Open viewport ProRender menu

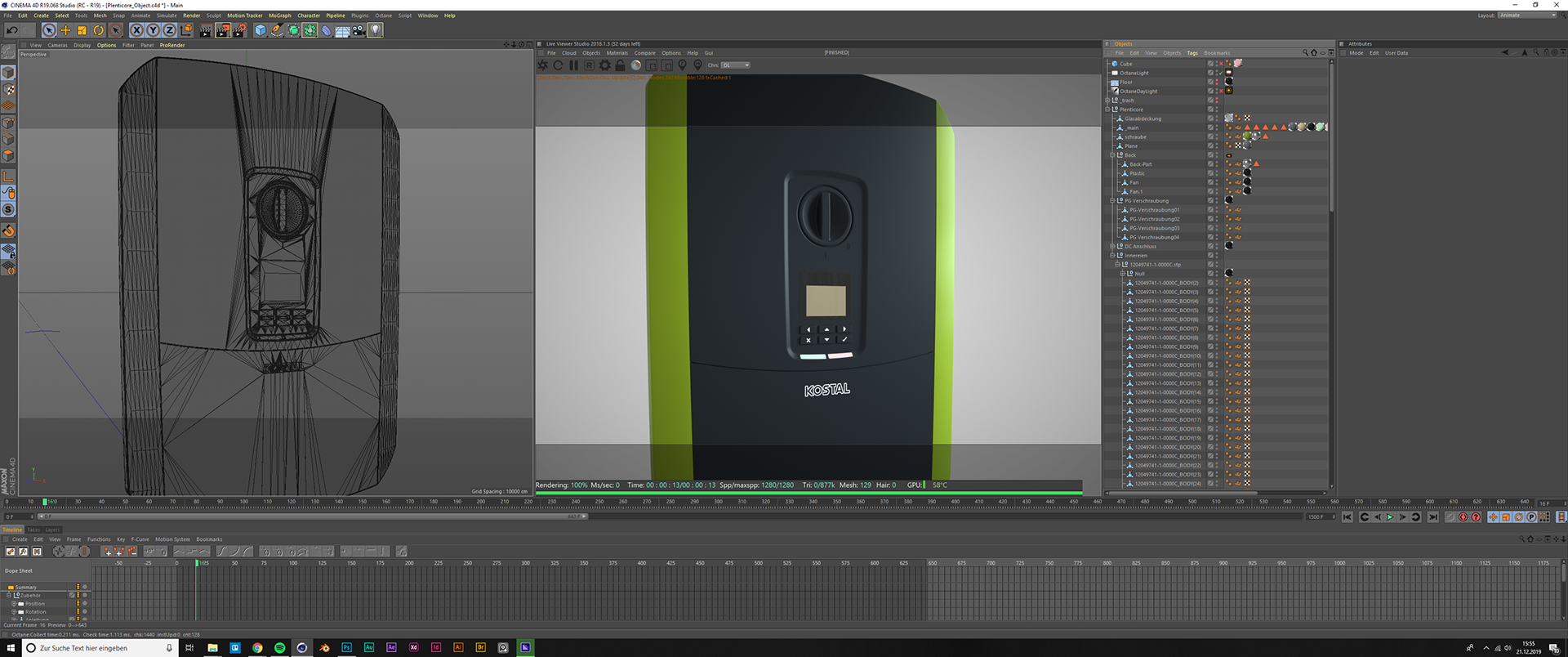[x=172, y=45]
